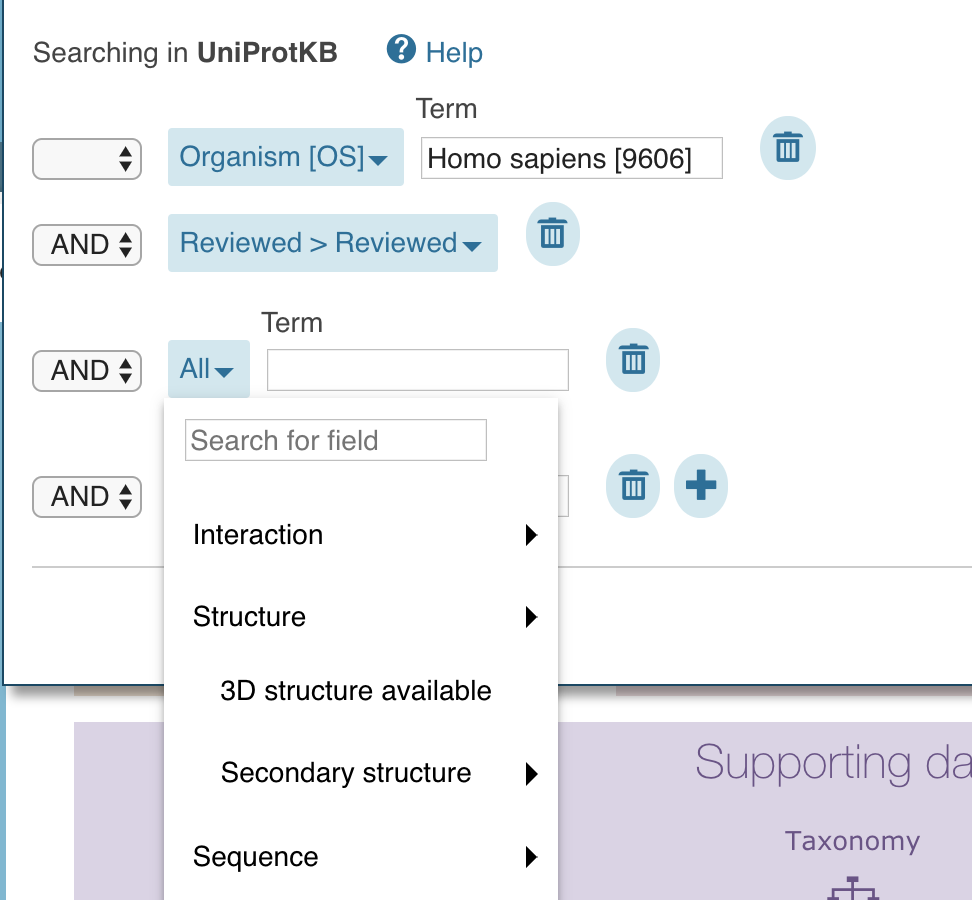Viewport: 972px width, 900px height.
Task: Delete the Organism [OS] search row via trash icon
Action: coord(787,148)
